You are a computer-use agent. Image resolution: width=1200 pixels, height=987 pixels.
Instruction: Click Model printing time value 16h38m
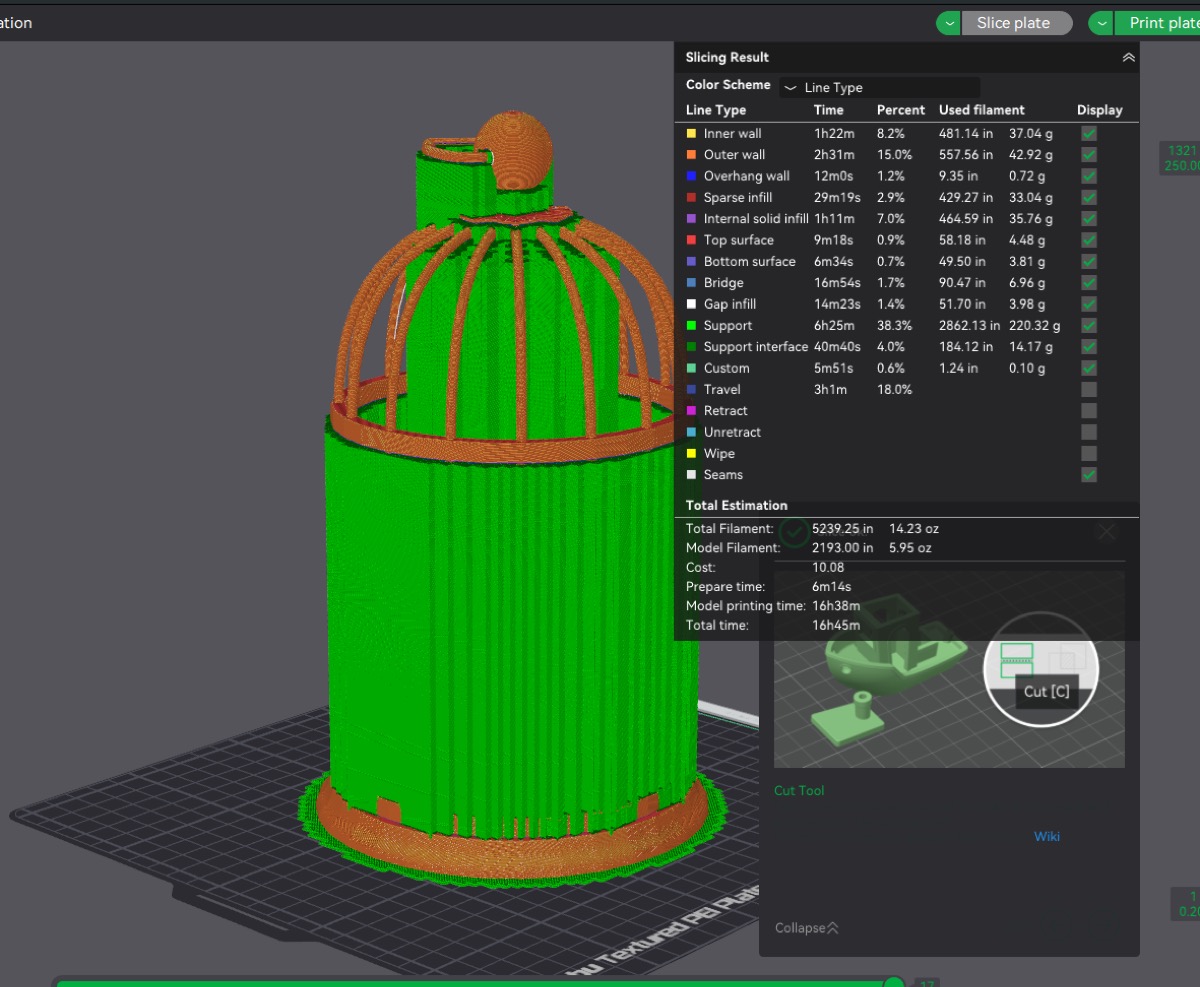836,606
